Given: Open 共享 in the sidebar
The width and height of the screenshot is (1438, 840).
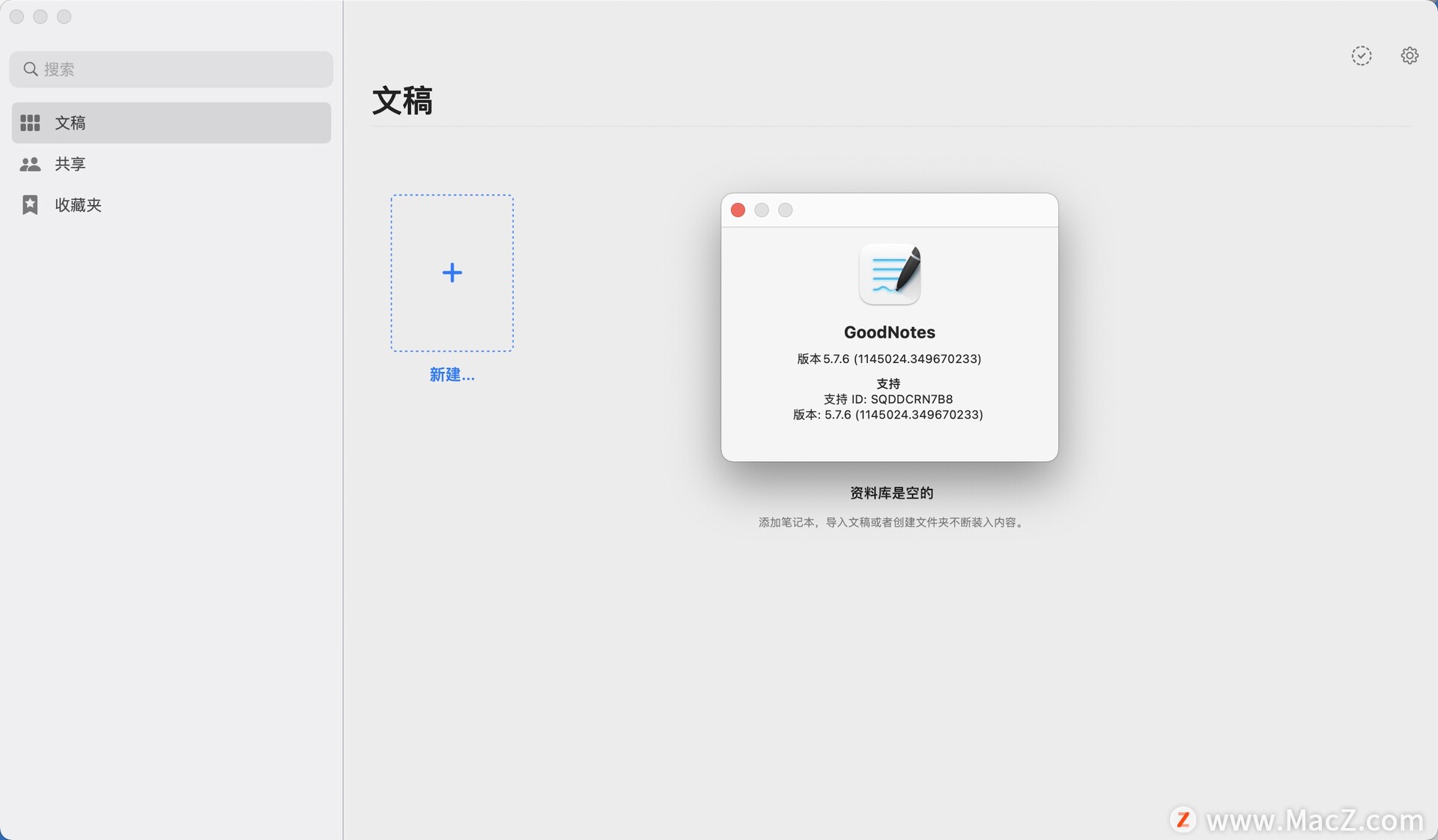Looking at the screenshot, I should click(171, 164).
